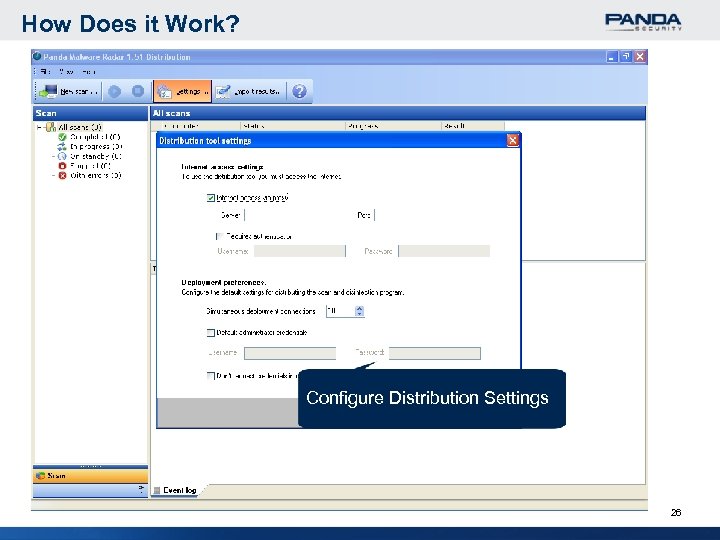Close the Distribution tool settings dialog

(x=512, y=140)
